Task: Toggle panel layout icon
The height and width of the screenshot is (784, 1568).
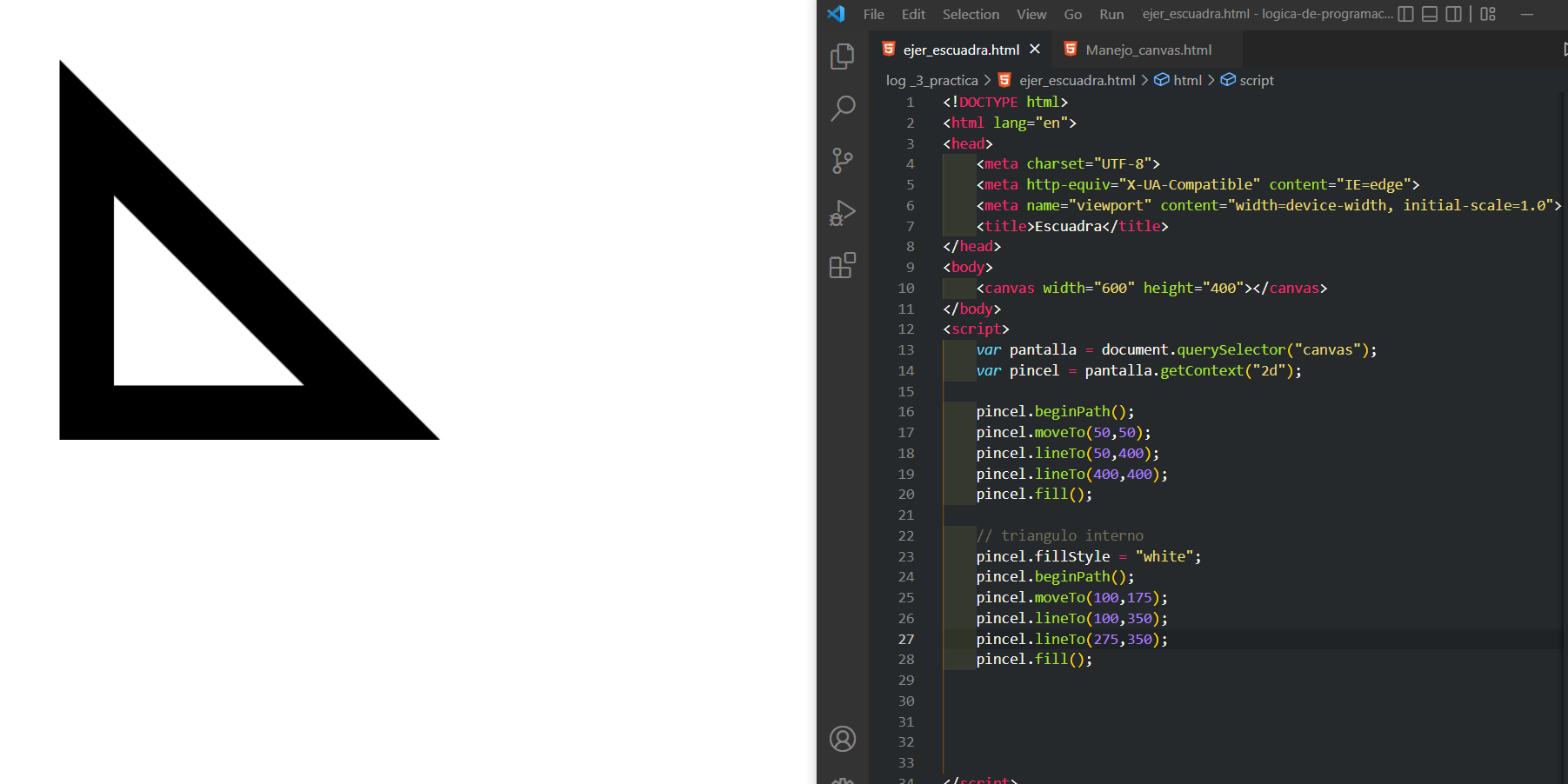Action: [1430, 14]
